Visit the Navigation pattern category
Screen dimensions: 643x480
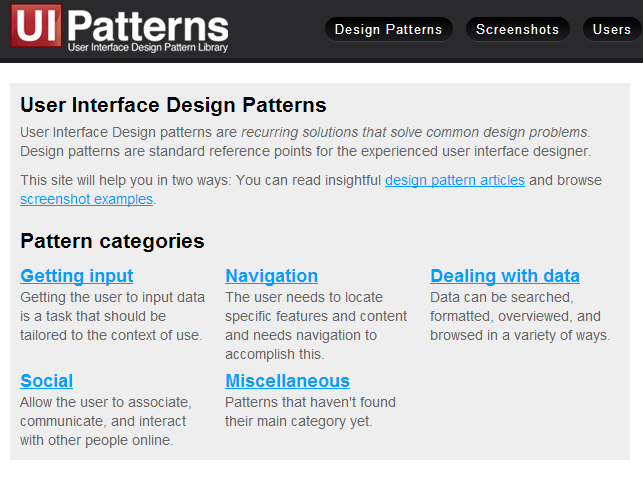coord(271,276)
